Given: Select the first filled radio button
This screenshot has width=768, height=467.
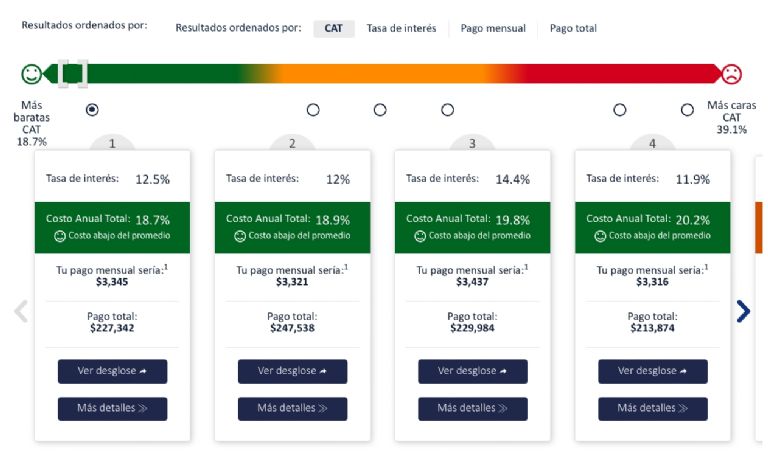Looking at the screenshot, I should (x=92, y=109).
